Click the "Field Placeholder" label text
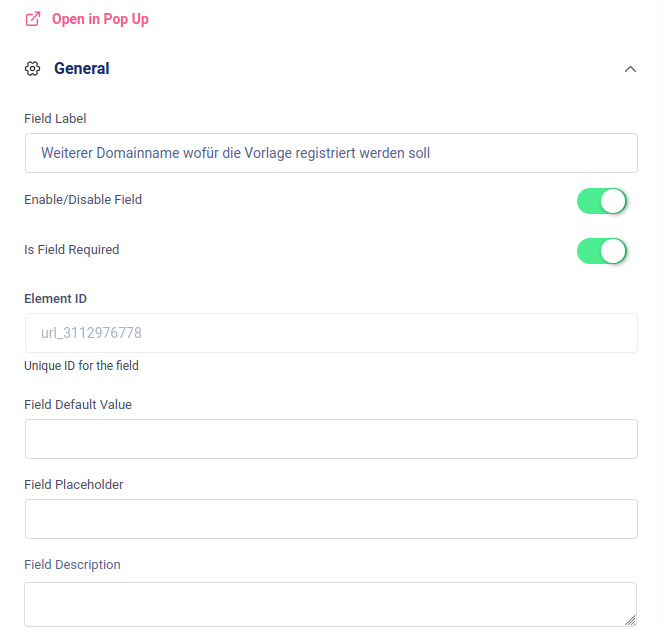 pyautogui.click(x=73, y=485)
